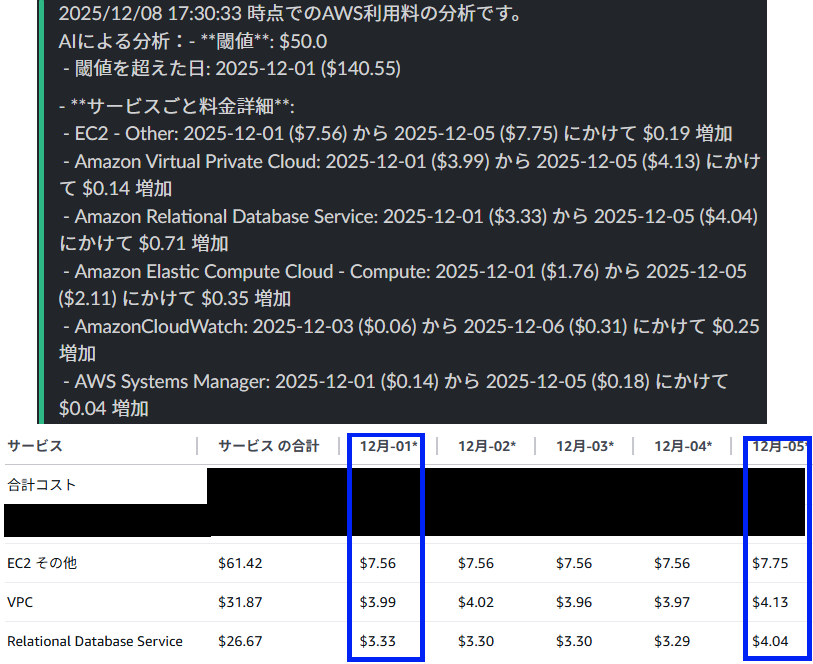Click the 12月-03 column header

pos(584,446)
